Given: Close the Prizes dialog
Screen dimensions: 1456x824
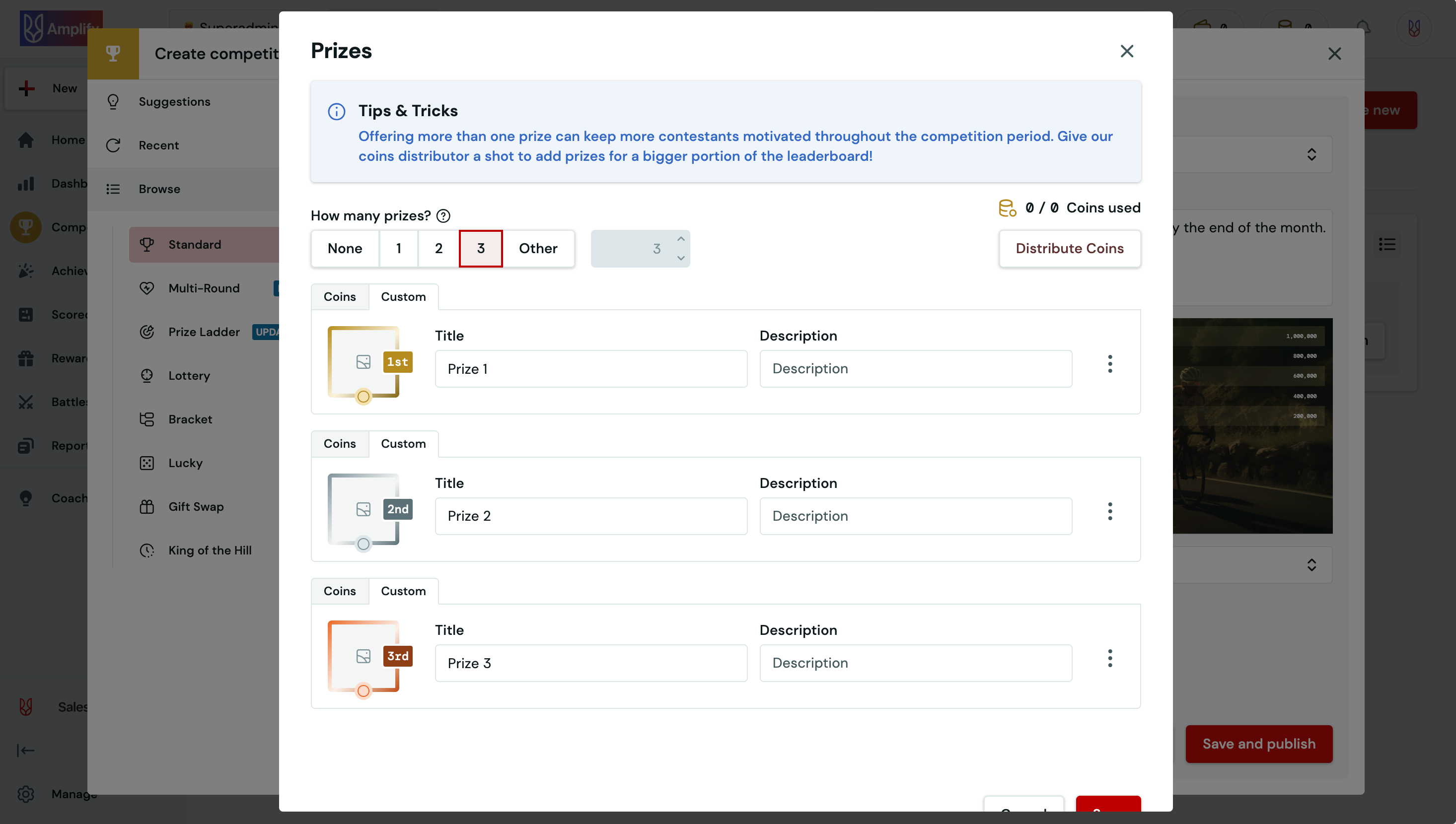Looking at the screenshot, I should click(1127, 51).
